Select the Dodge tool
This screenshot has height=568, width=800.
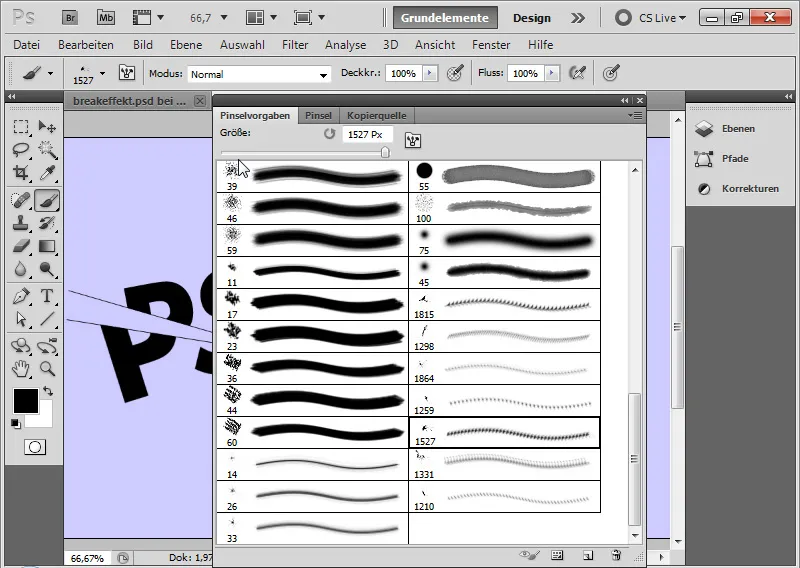click(x=47, y=269)
